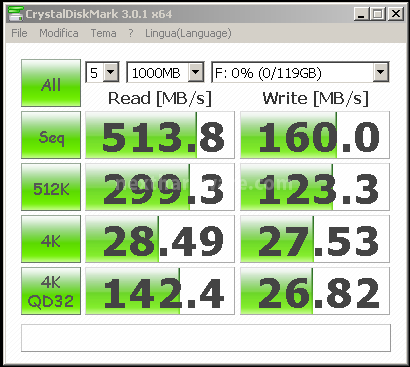
Task: Start the 512K test
Action: tap(51, 187)
